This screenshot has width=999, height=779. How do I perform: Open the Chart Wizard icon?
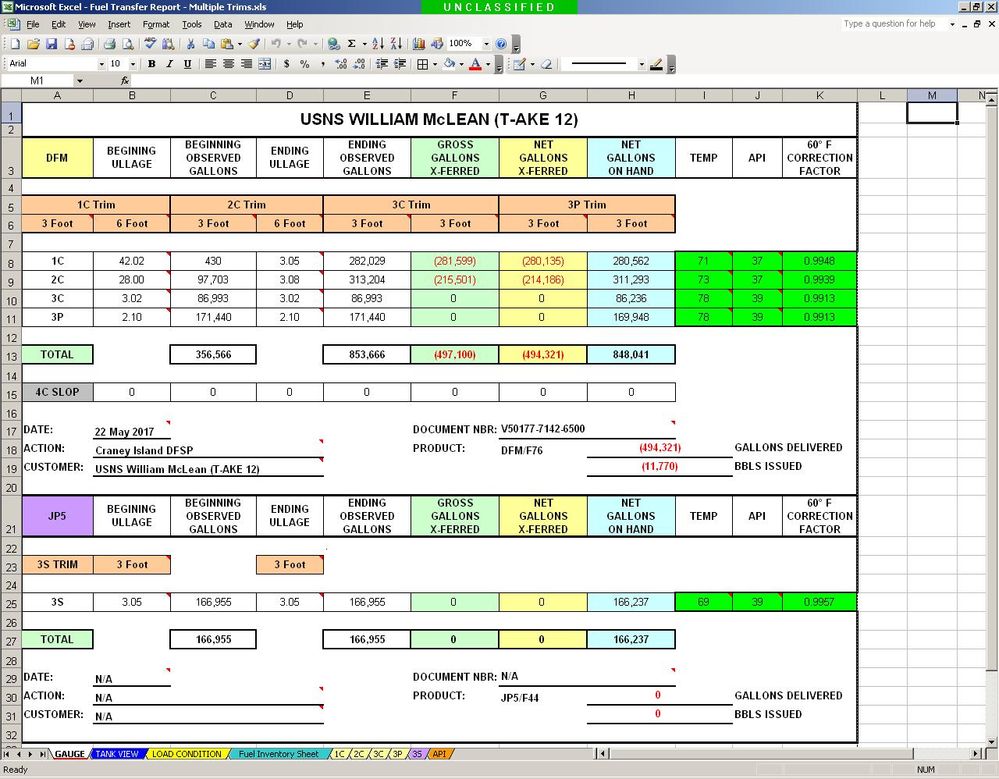419,44
